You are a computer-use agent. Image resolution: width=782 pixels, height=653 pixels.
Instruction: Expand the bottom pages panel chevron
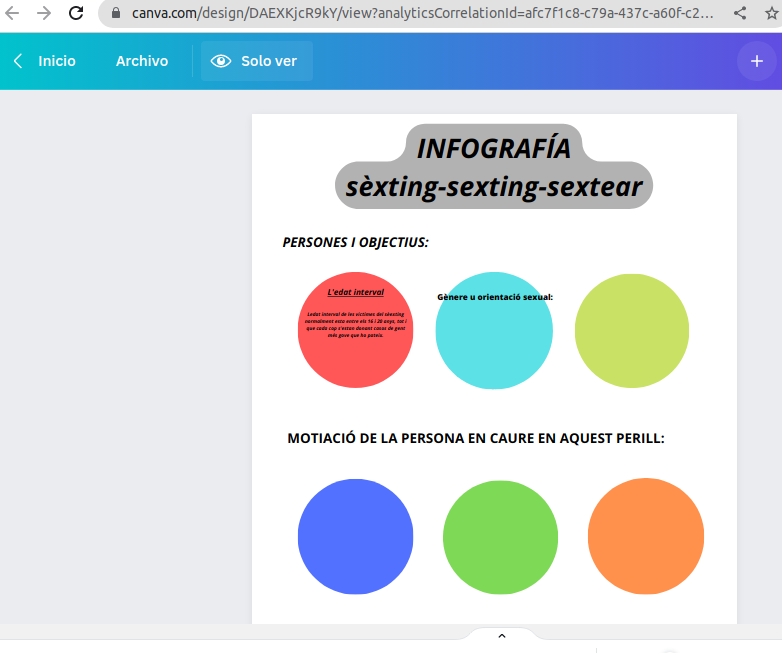[502, 636]
